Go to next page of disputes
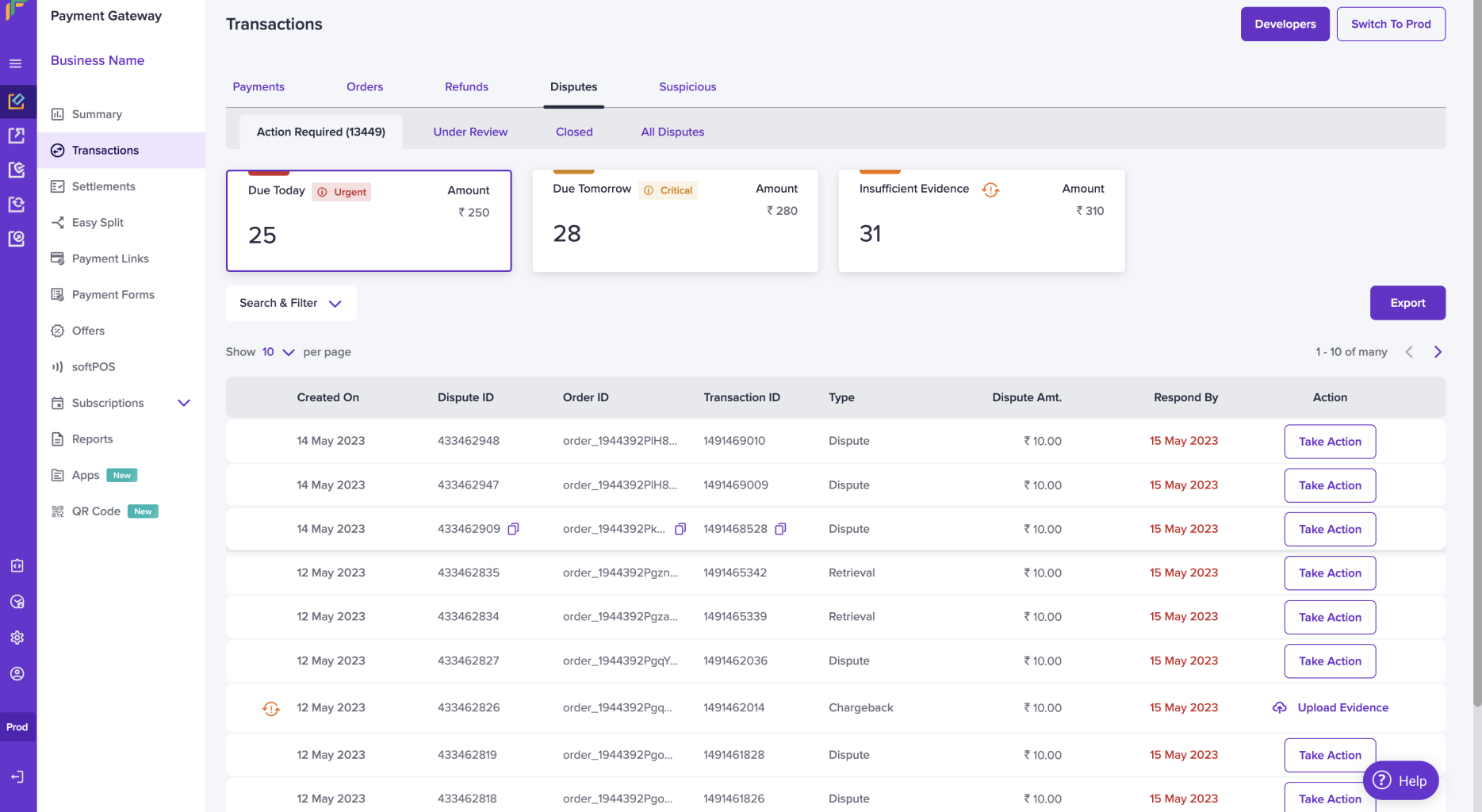Viewport: 1482px width, 812px height. (x=1438, y=352)
